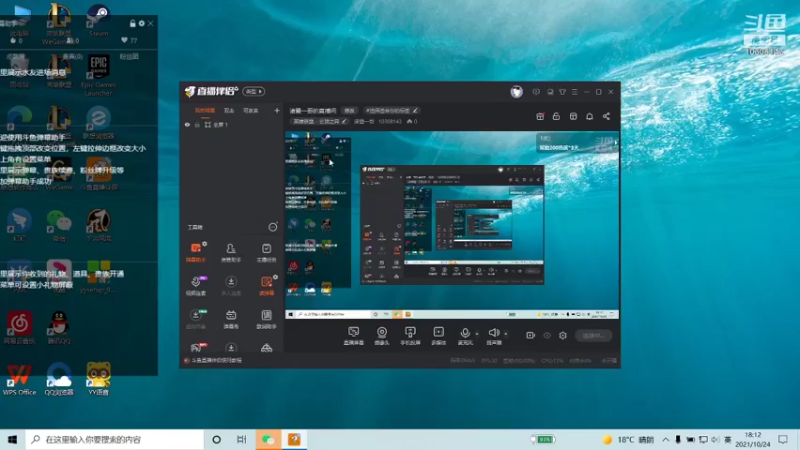This screenshot has height=450, width=800.
Task: Add a screen capture source
Action: [x=353, y=336]
